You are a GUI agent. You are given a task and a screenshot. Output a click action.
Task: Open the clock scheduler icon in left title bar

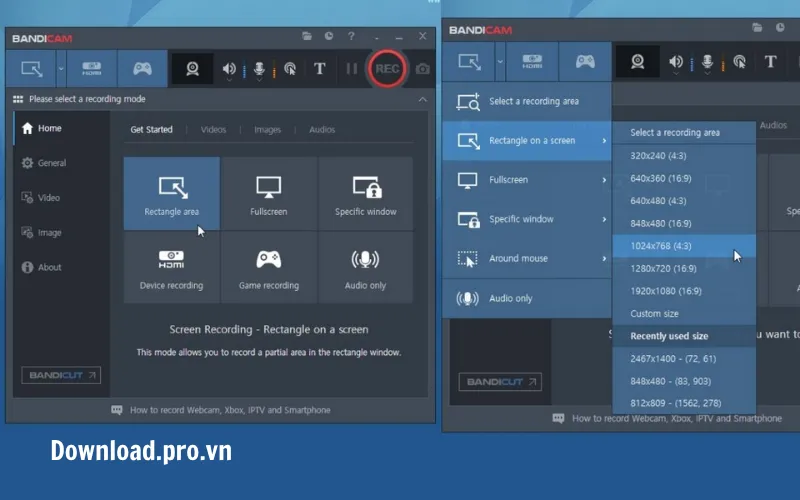pyautogui.click(x=330, y=36)
